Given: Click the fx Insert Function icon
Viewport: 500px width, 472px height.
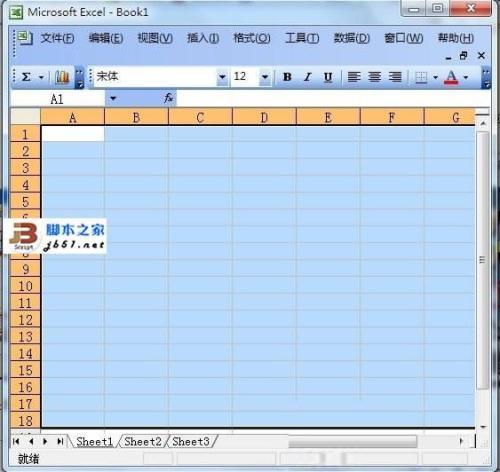Looking at the screenshot, I should pyautogui.click(x=169, y=98).
